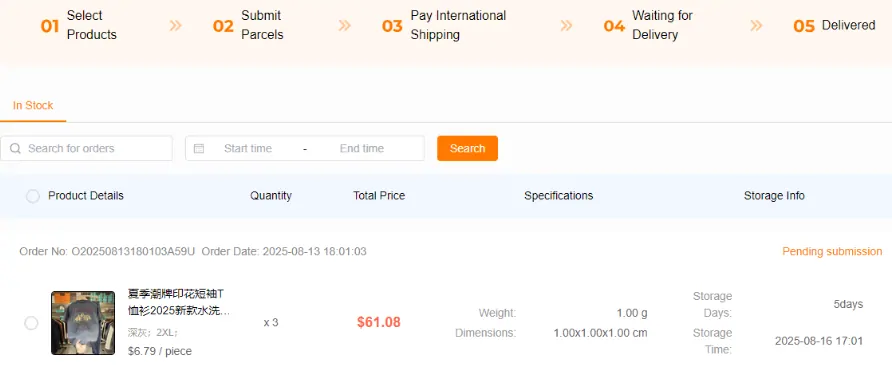The height and width of the screenshot is (365, 892).
Task: Click step 01 Select Products
Action: tap(79, 25)
